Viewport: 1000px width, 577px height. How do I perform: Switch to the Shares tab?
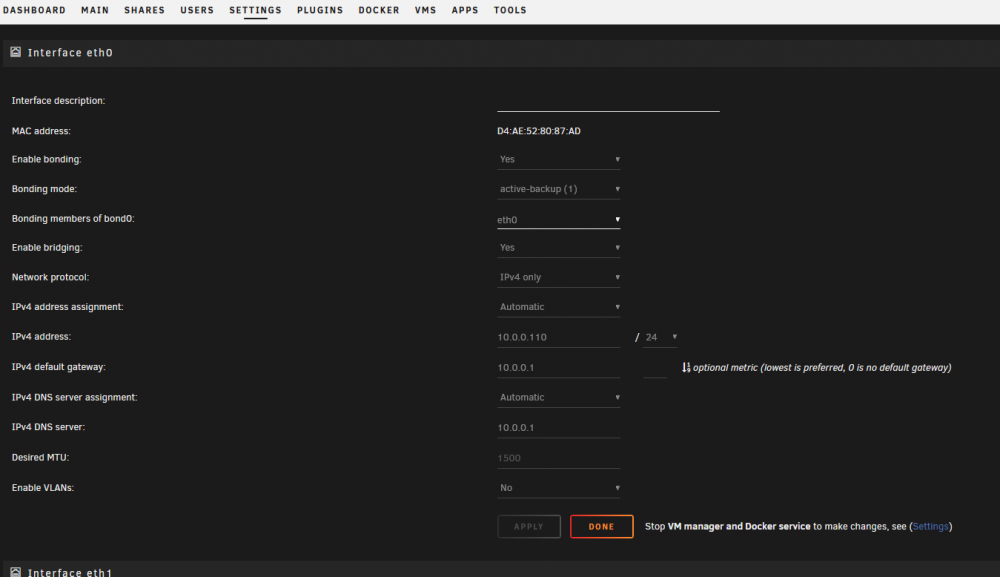[144, 10]
